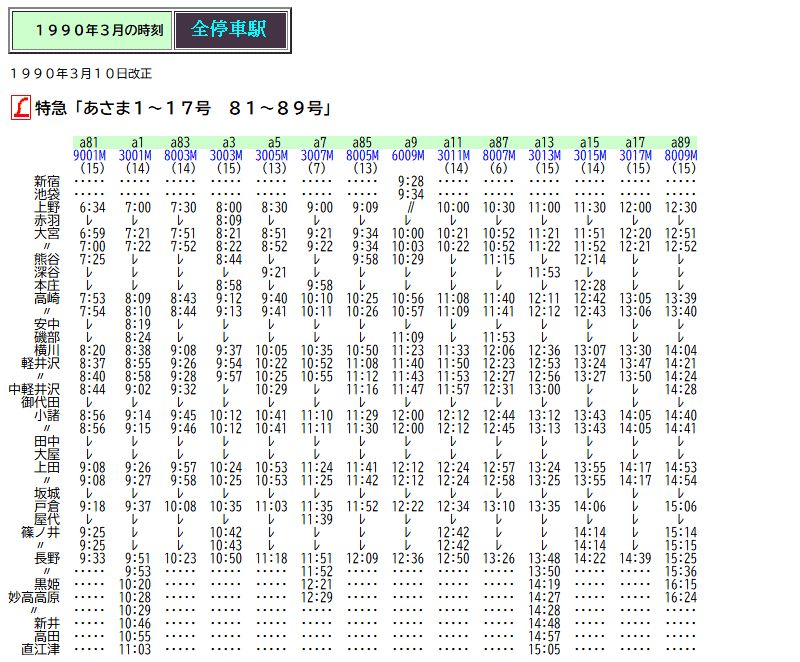
Task: Open train number 8009M link
Action: point(681,156)
